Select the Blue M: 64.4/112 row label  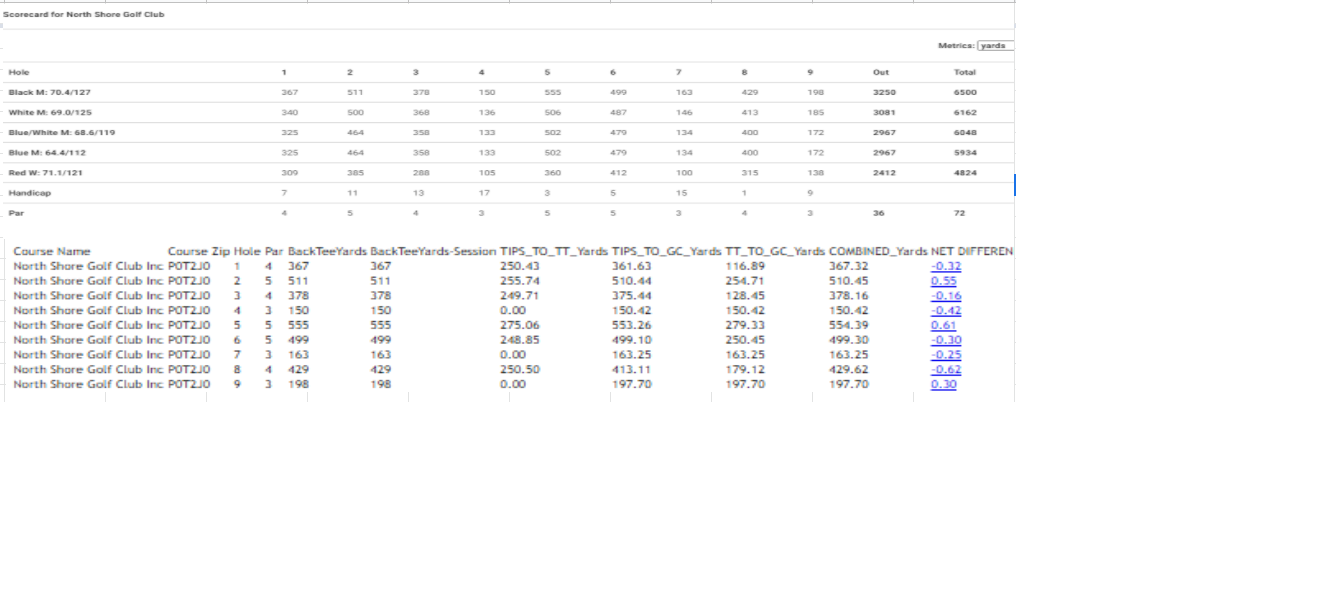47,152
